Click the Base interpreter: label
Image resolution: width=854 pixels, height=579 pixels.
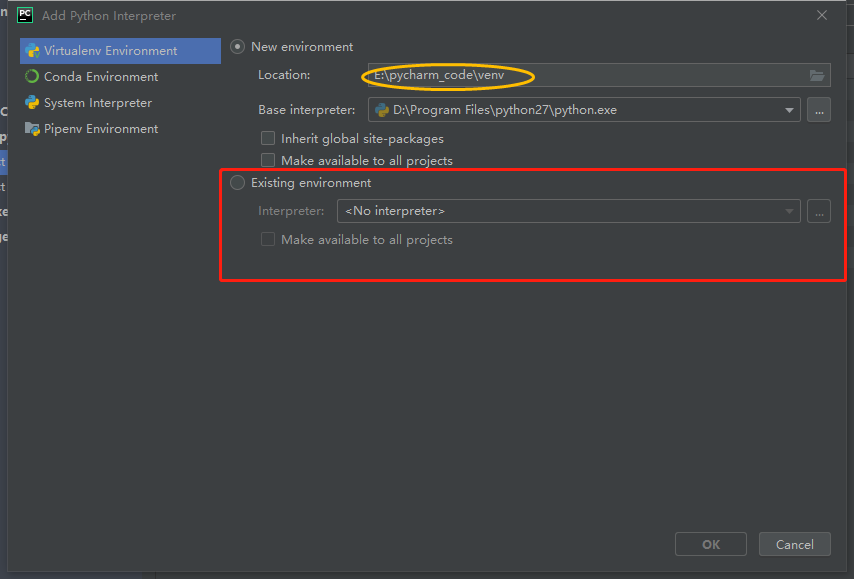[x=307, y=110]
